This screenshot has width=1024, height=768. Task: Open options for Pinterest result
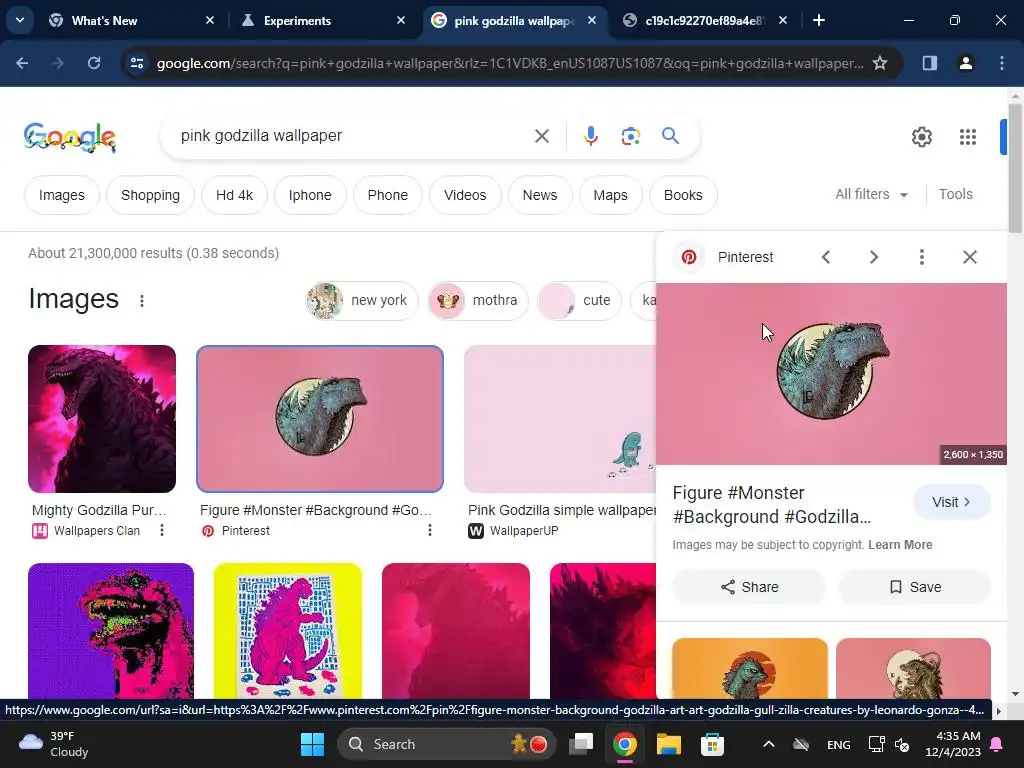430,530
